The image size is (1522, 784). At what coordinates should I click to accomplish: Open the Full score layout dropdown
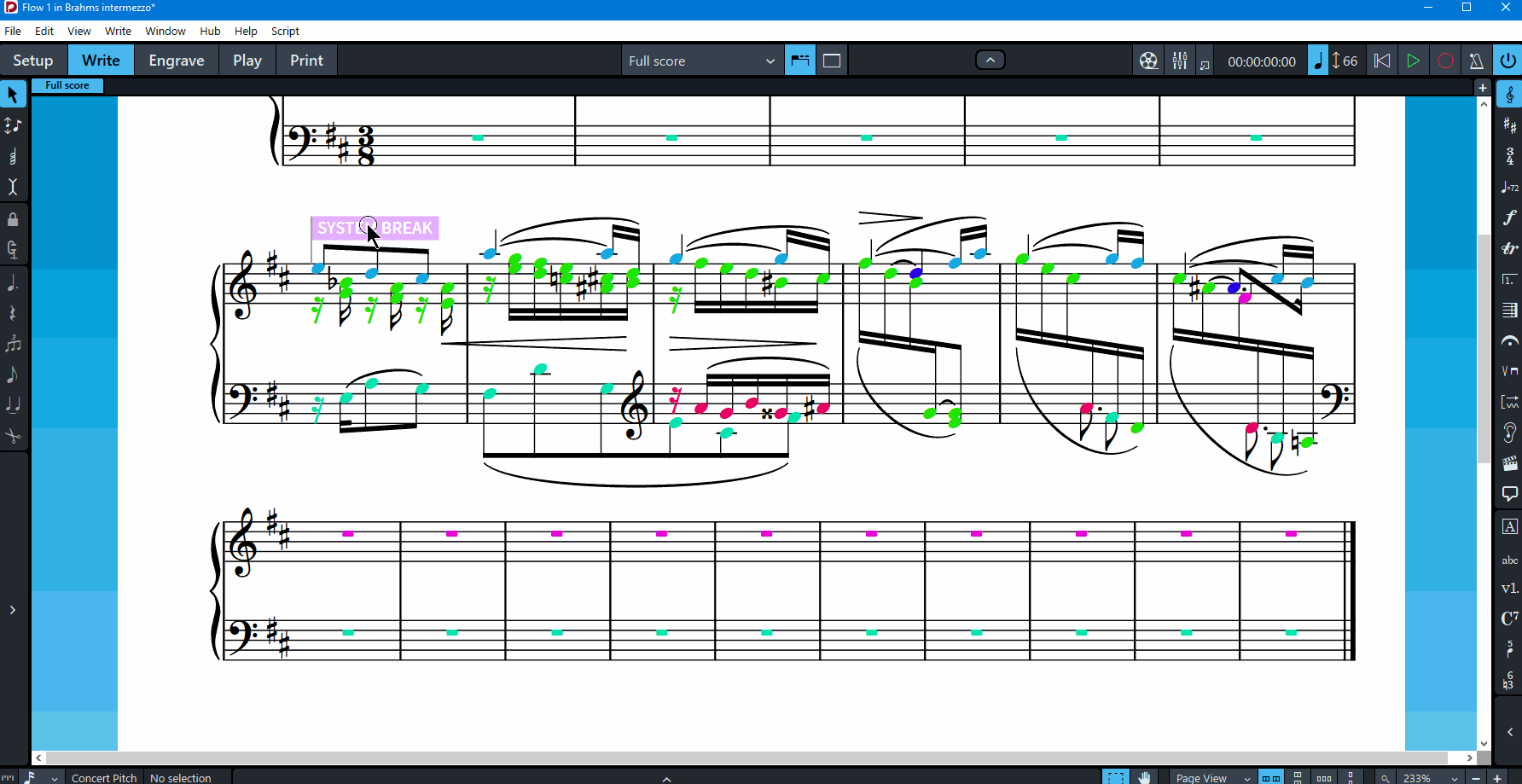tap(702, 61)
